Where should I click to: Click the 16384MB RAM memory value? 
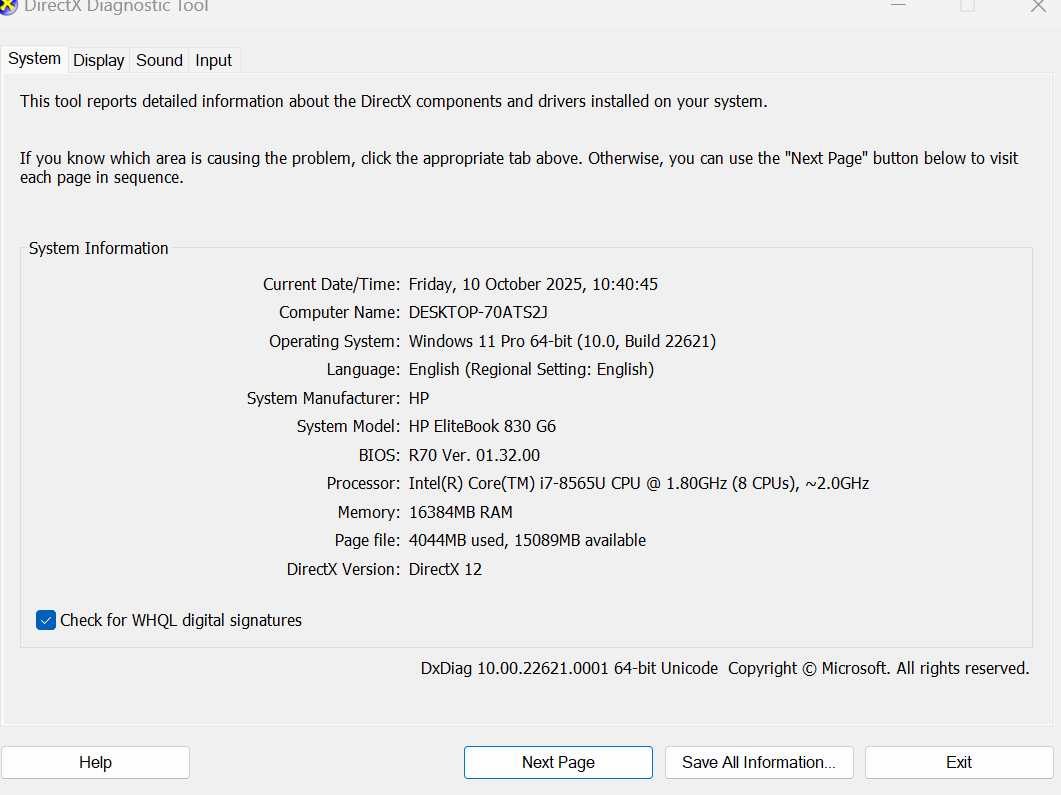point(460,512)
